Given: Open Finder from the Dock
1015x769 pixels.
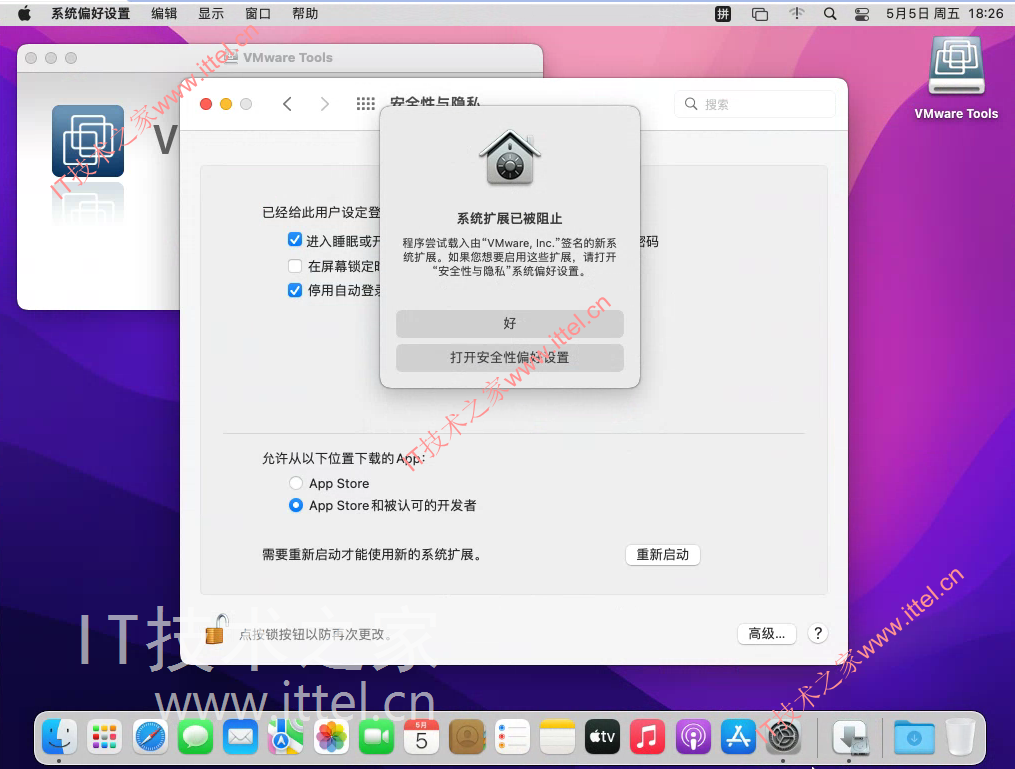Looking at the screenshot, I should 60,737.
